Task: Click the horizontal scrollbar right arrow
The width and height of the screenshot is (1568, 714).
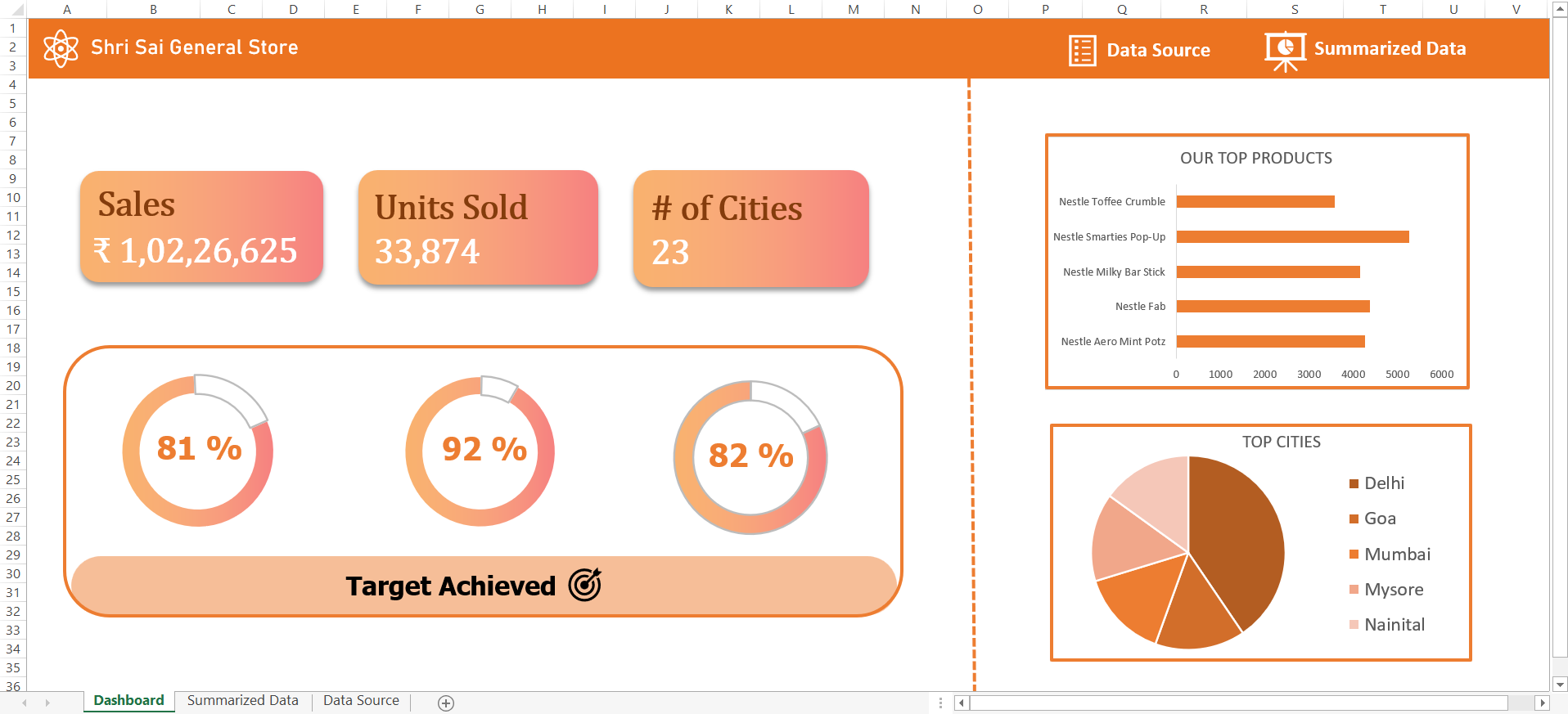Action: (1543, 703)
